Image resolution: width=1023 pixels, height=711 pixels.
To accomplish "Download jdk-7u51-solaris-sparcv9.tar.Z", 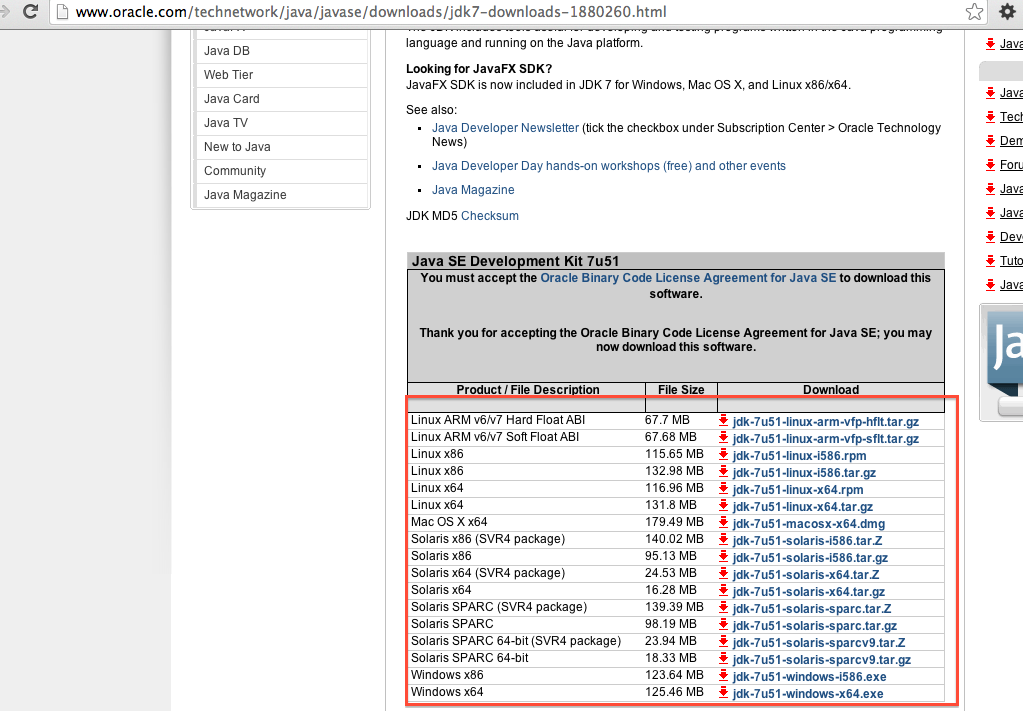I will click(819, 643).
